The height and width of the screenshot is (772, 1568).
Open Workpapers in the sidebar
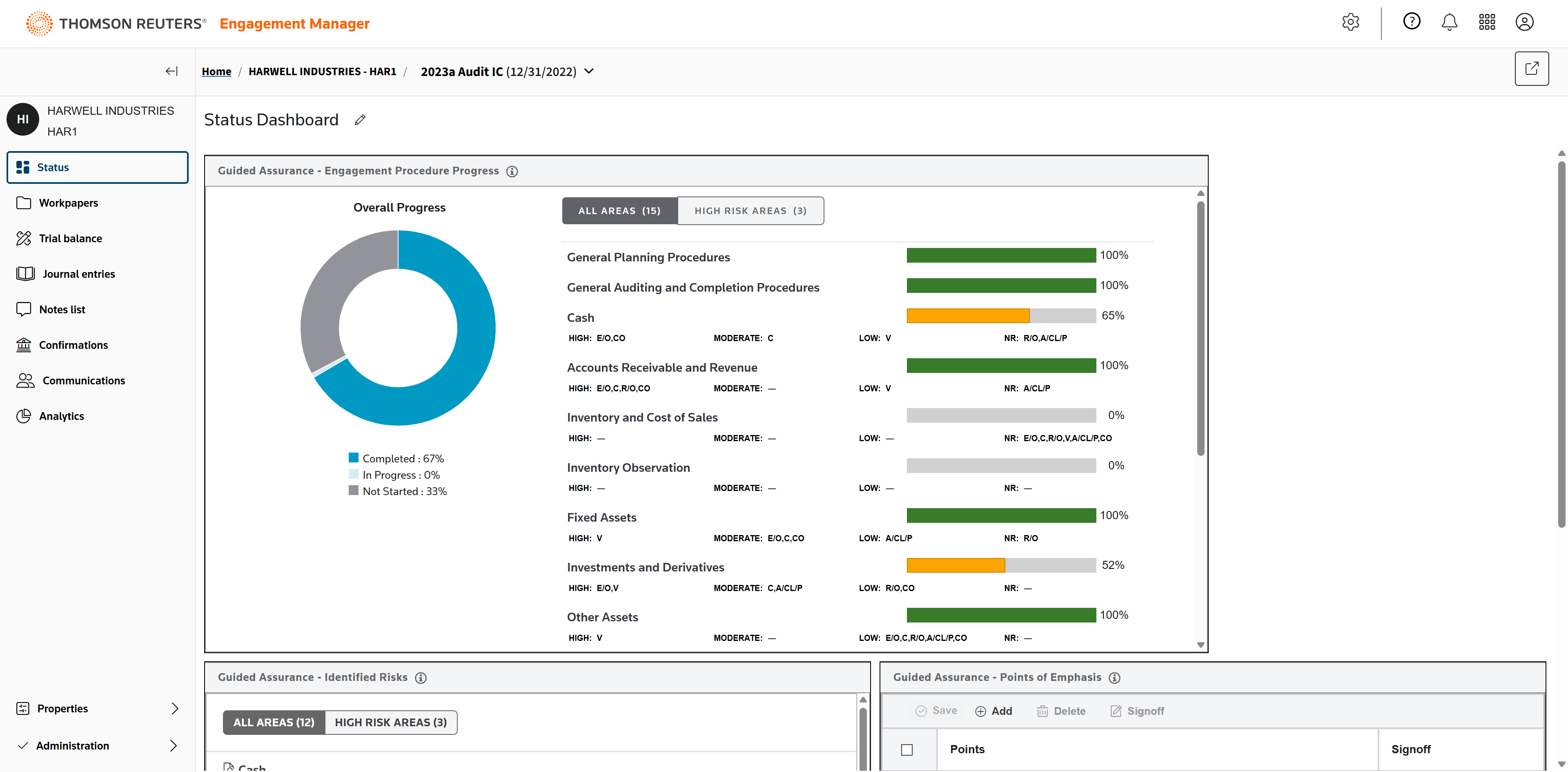(68, 203)
